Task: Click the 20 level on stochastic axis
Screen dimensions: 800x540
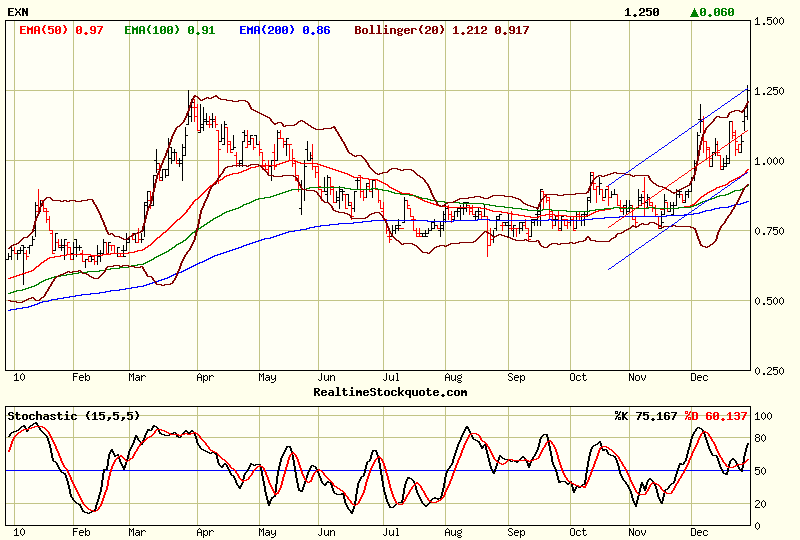Action: tap(762, 504)
